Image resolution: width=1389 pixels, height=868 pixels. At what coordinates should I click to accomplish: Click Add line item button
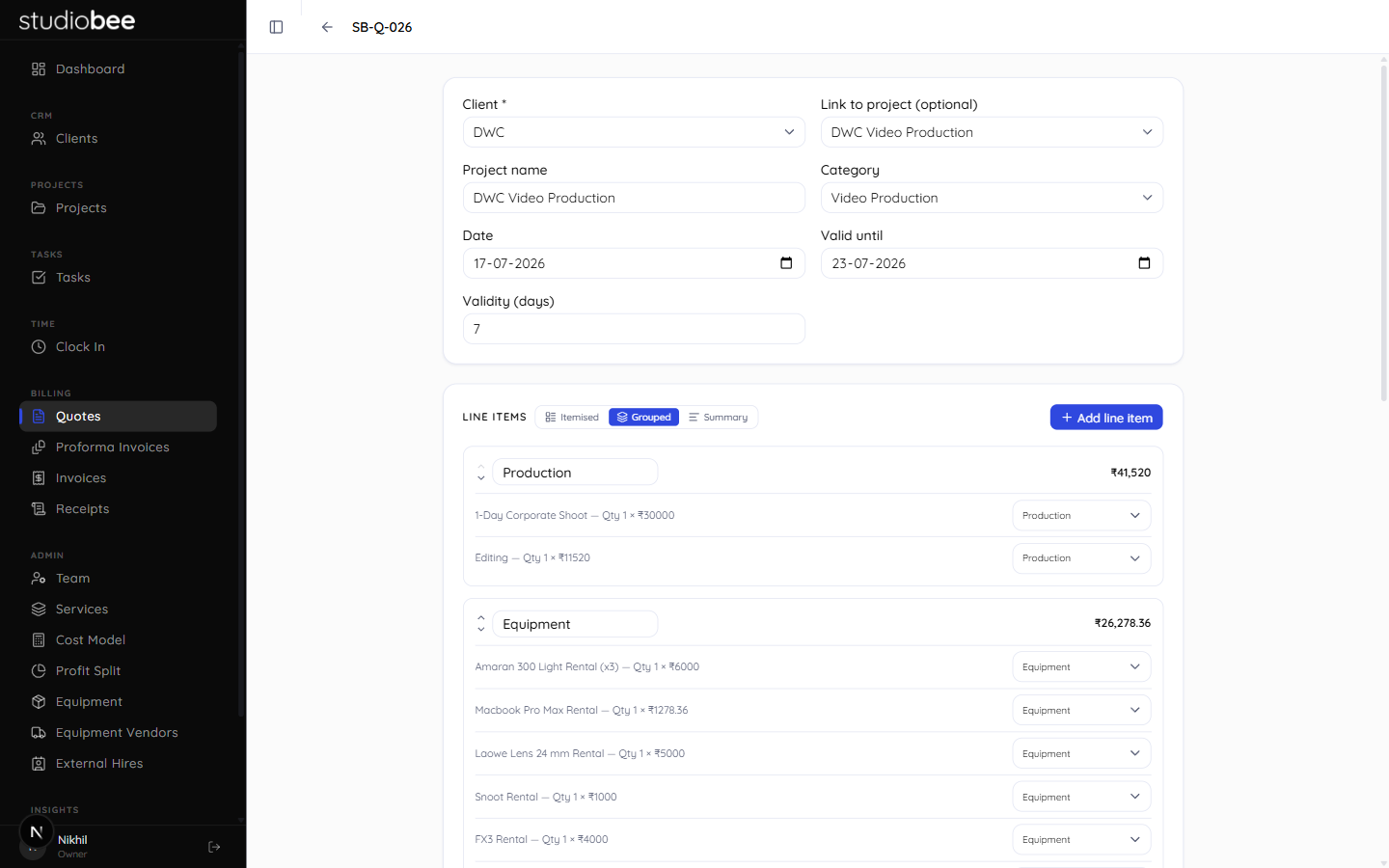[x=1106, y=418]
